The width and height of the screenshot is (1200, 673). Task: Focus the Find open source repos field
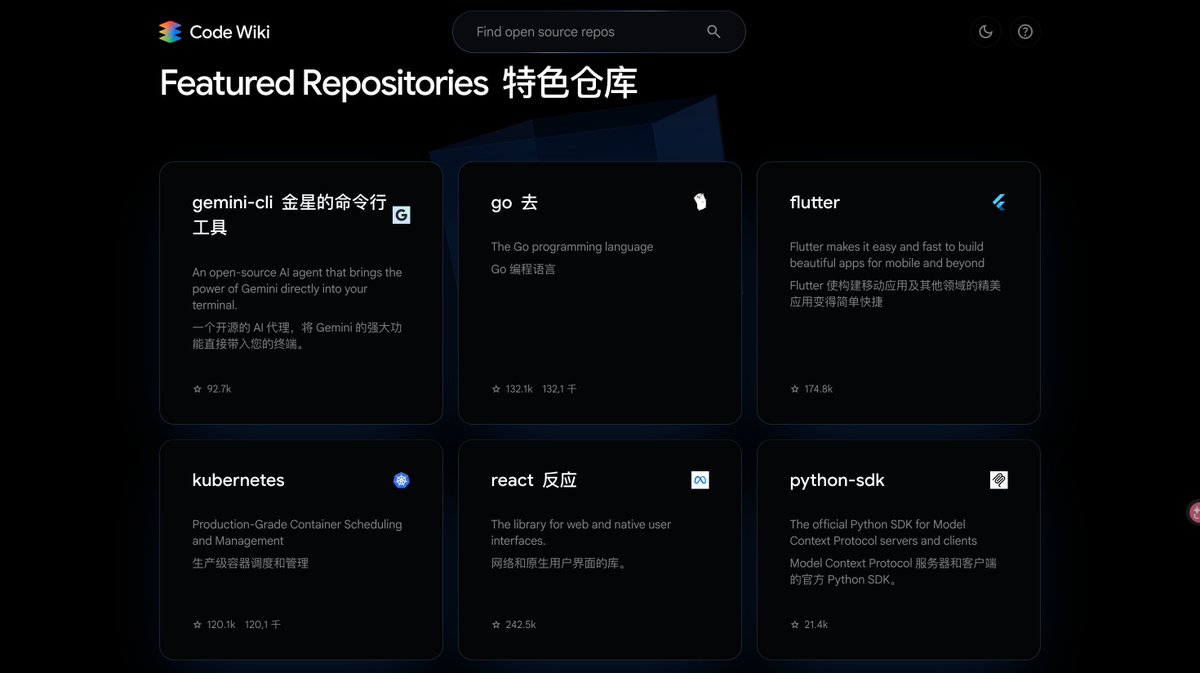coord(599,32)
